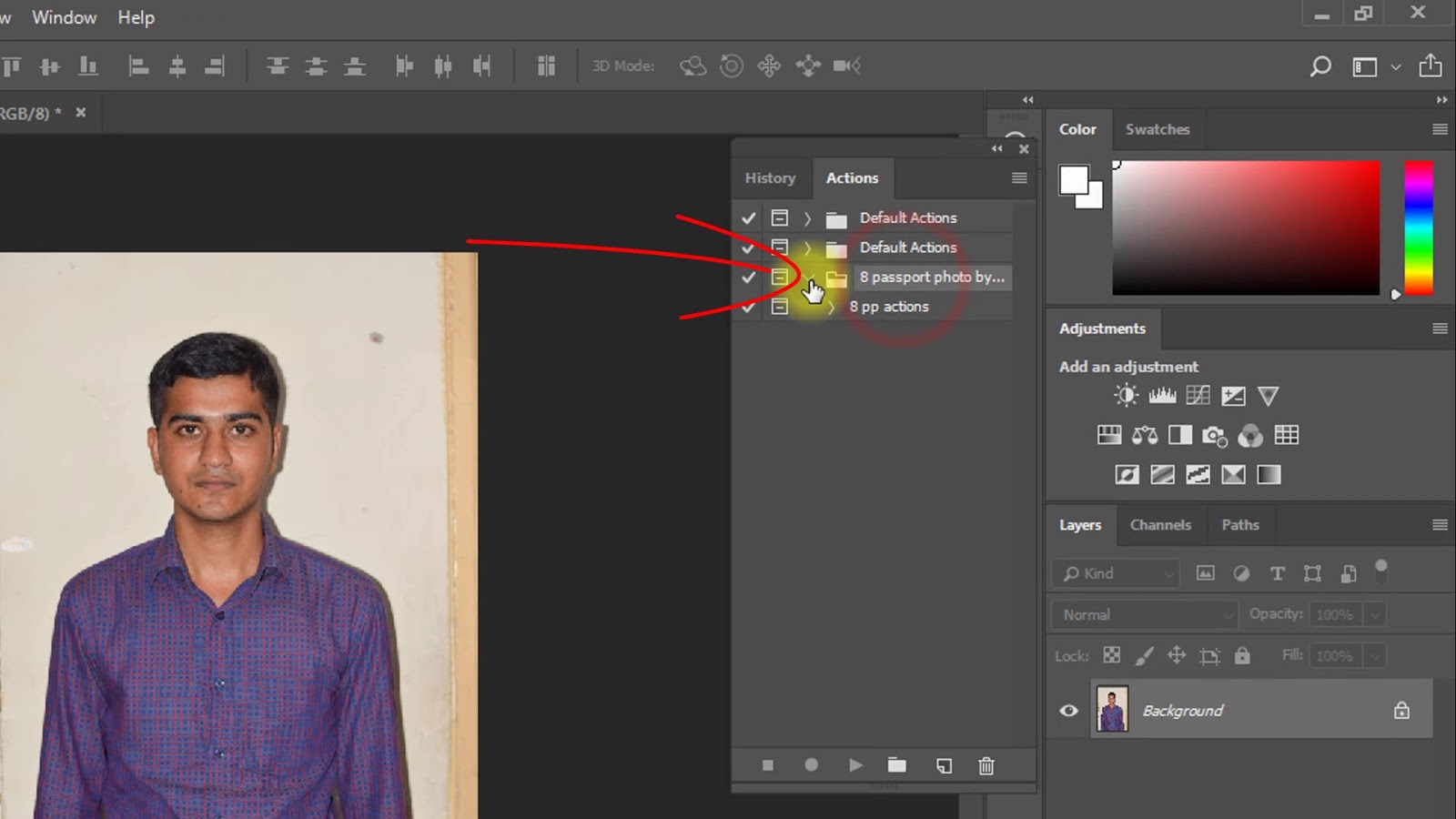Image resolution: width=1456 pixels, height=819 pixels.
Task: Toggle the dialog box for 8 pp actions
Action: [780, 307]
